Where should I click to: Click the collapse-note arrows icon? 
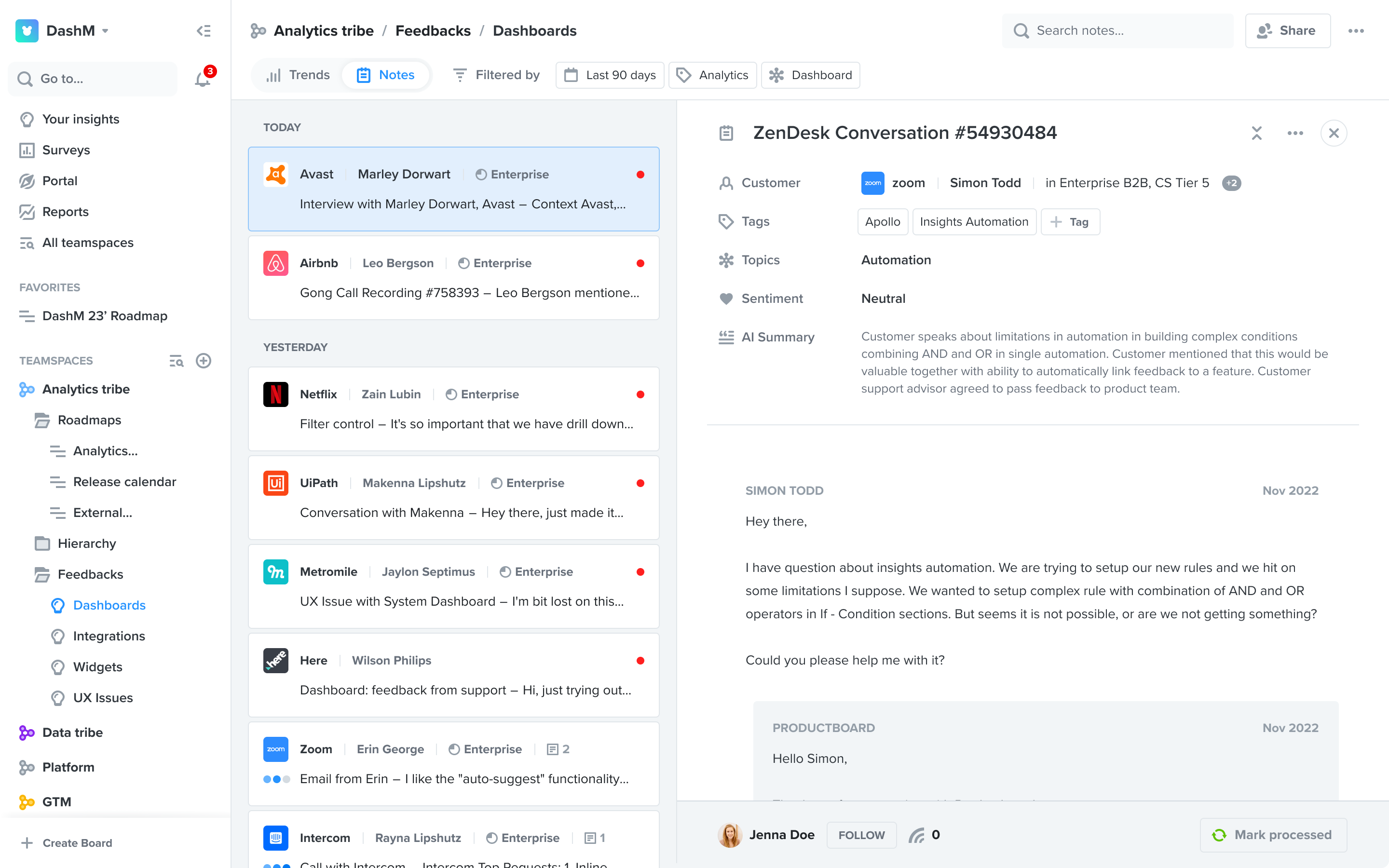[1257, 133]
